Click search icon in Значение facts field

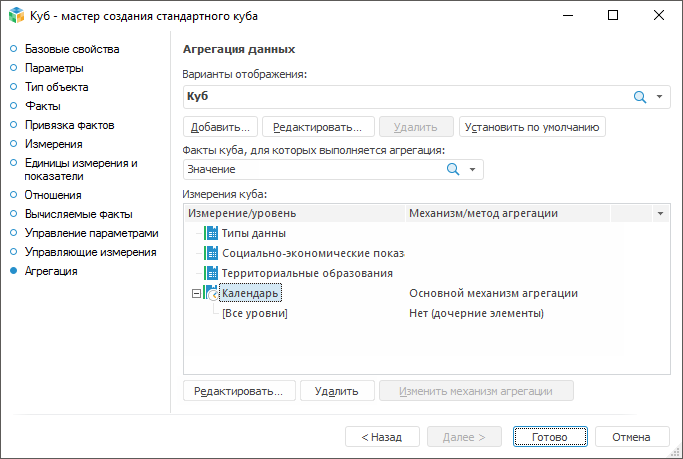pyautogui.click(x=453, y=170)
